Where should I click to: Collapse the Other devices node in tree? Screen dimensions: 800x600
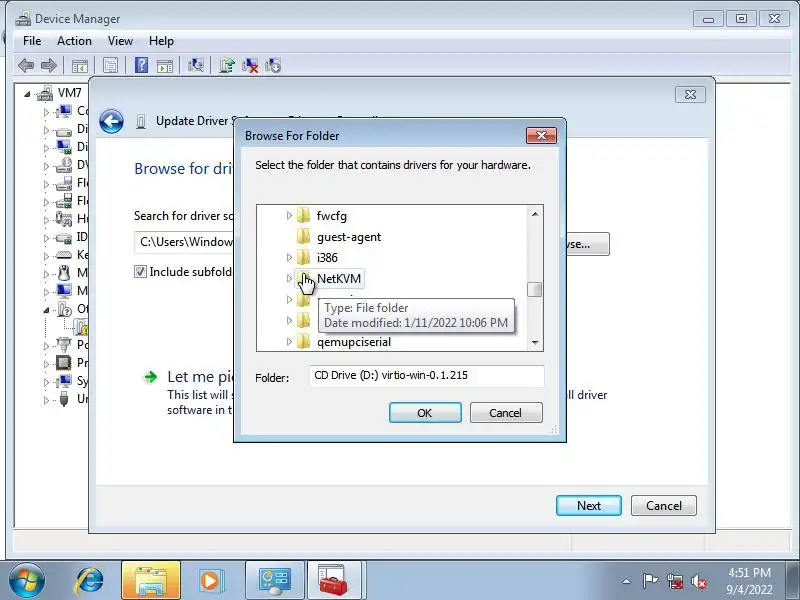tap(46, 310)
